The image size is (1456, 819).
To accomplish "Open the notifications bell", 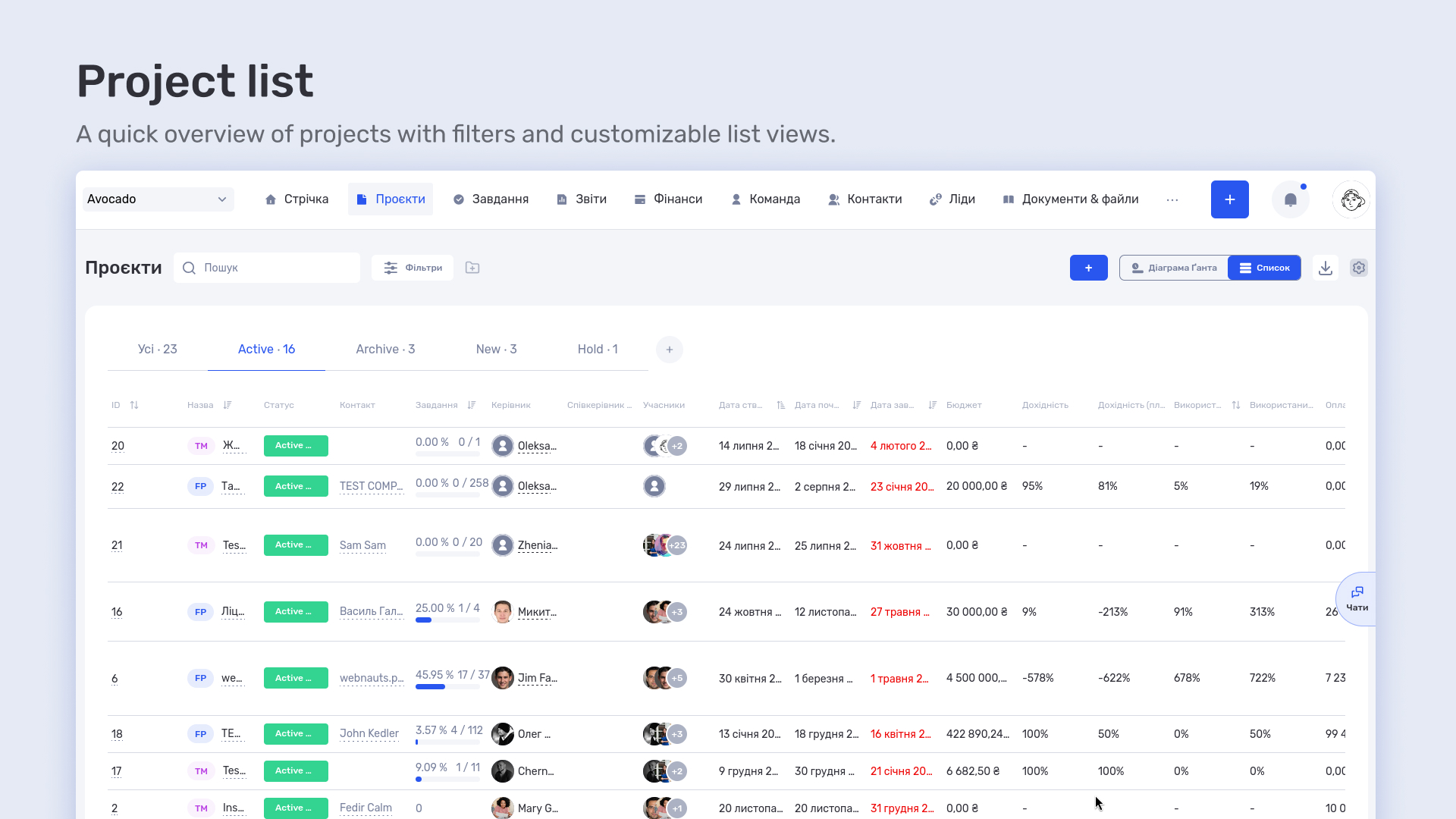I will [1290, 199].
